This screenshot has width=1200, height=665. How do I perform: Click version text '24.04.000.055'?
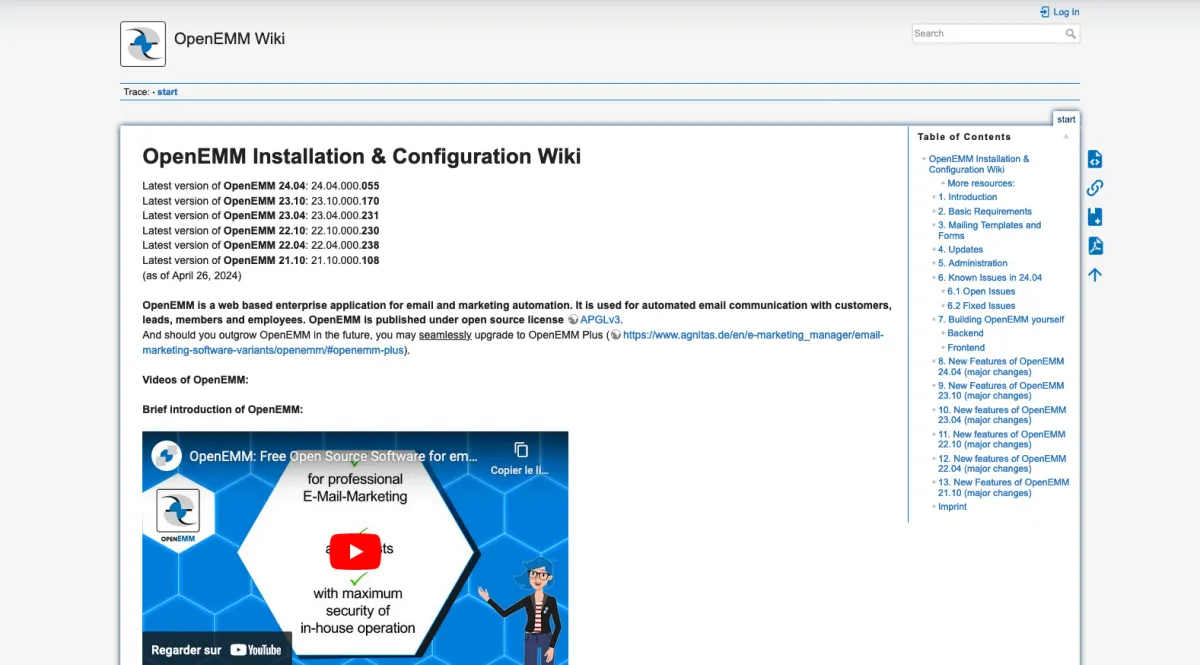(x=345, y=186)
